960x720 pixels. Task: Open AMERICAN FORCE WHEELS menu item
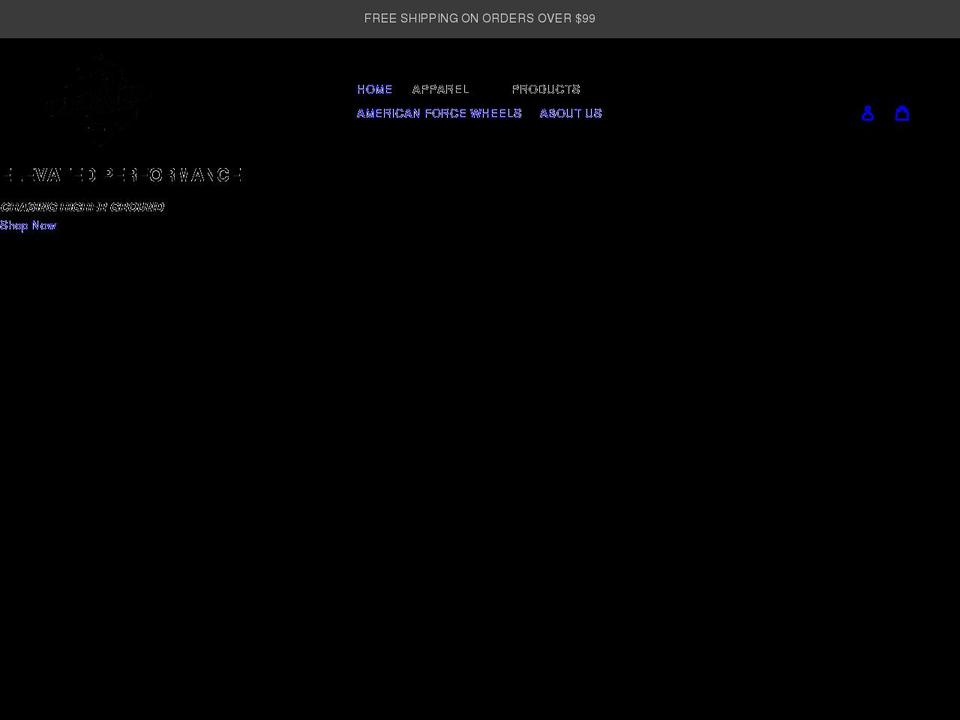click(439, 113)
